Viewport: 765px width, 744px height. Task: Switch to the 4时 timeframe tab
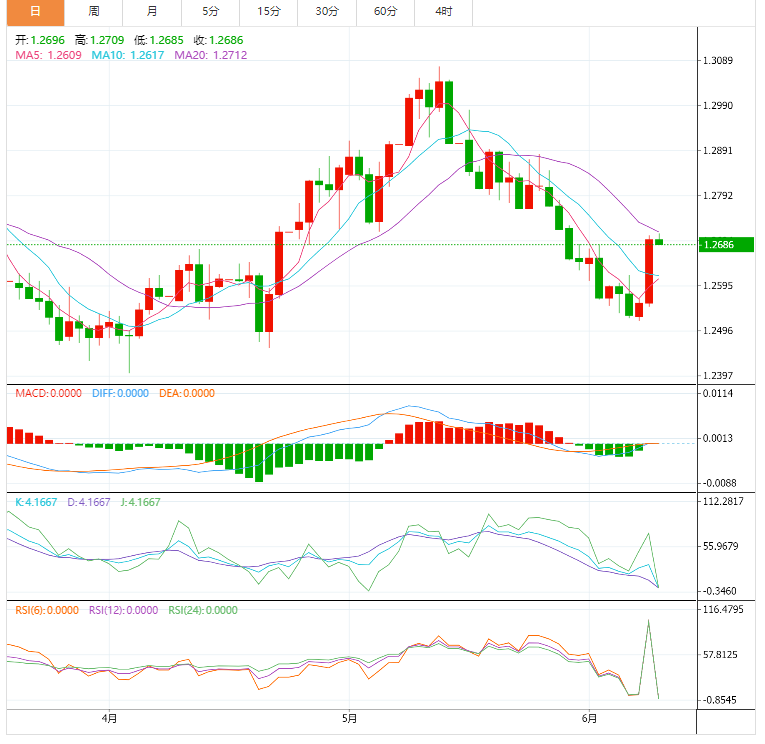point(443,12)
